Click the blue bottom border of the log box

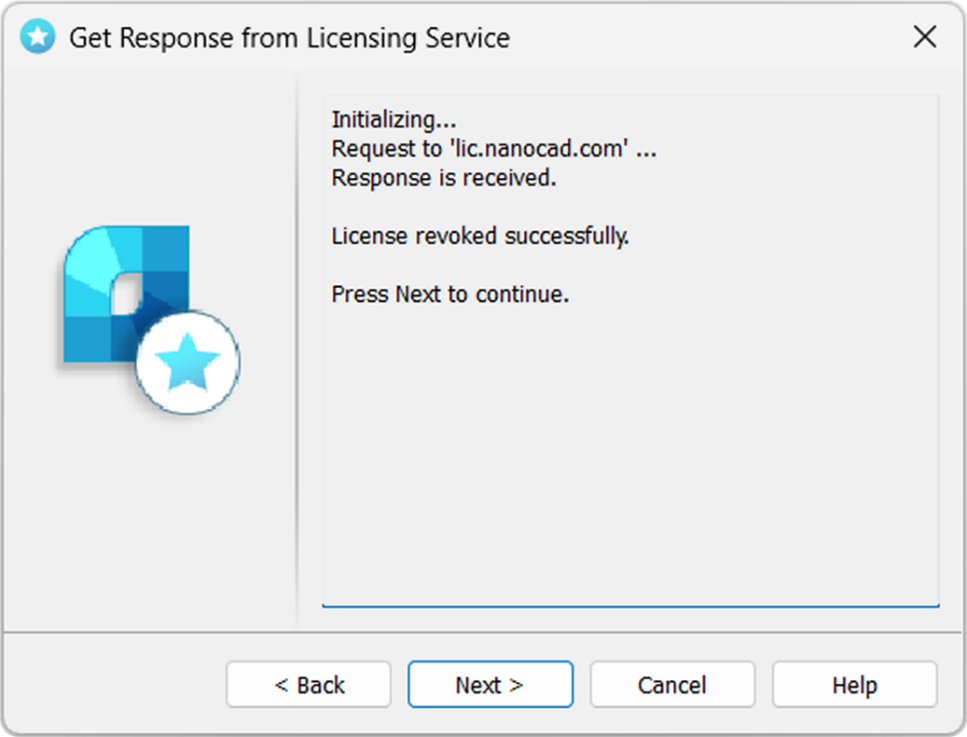pyautogui.click(x=630, y=606)
